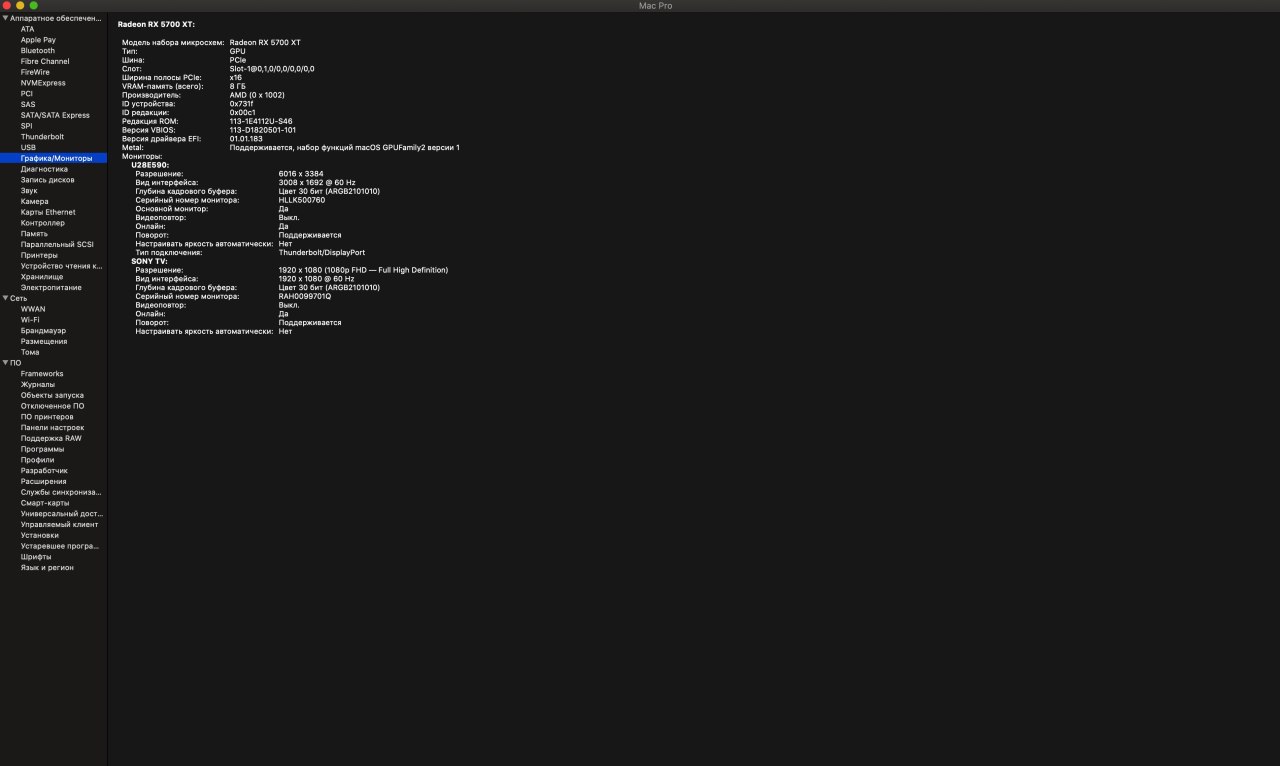Open Звук in the sidebar
1280x766 pixels.
29,191
